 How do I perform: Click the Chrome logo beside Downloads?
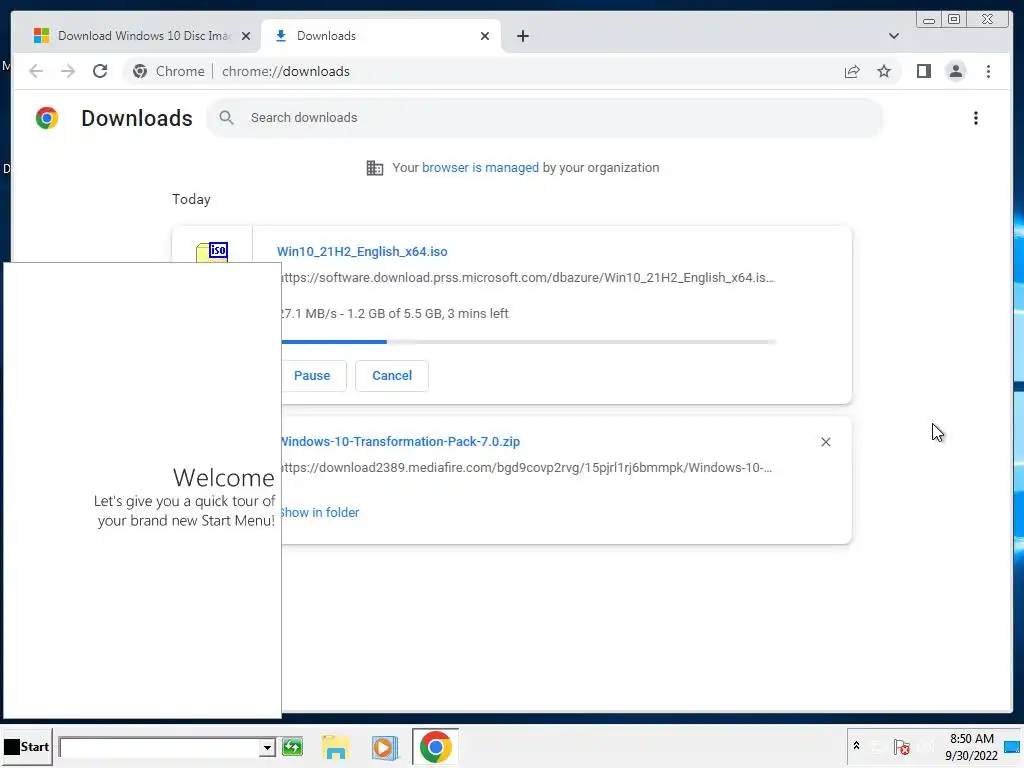pyautogui.click(x=47, y=118)
